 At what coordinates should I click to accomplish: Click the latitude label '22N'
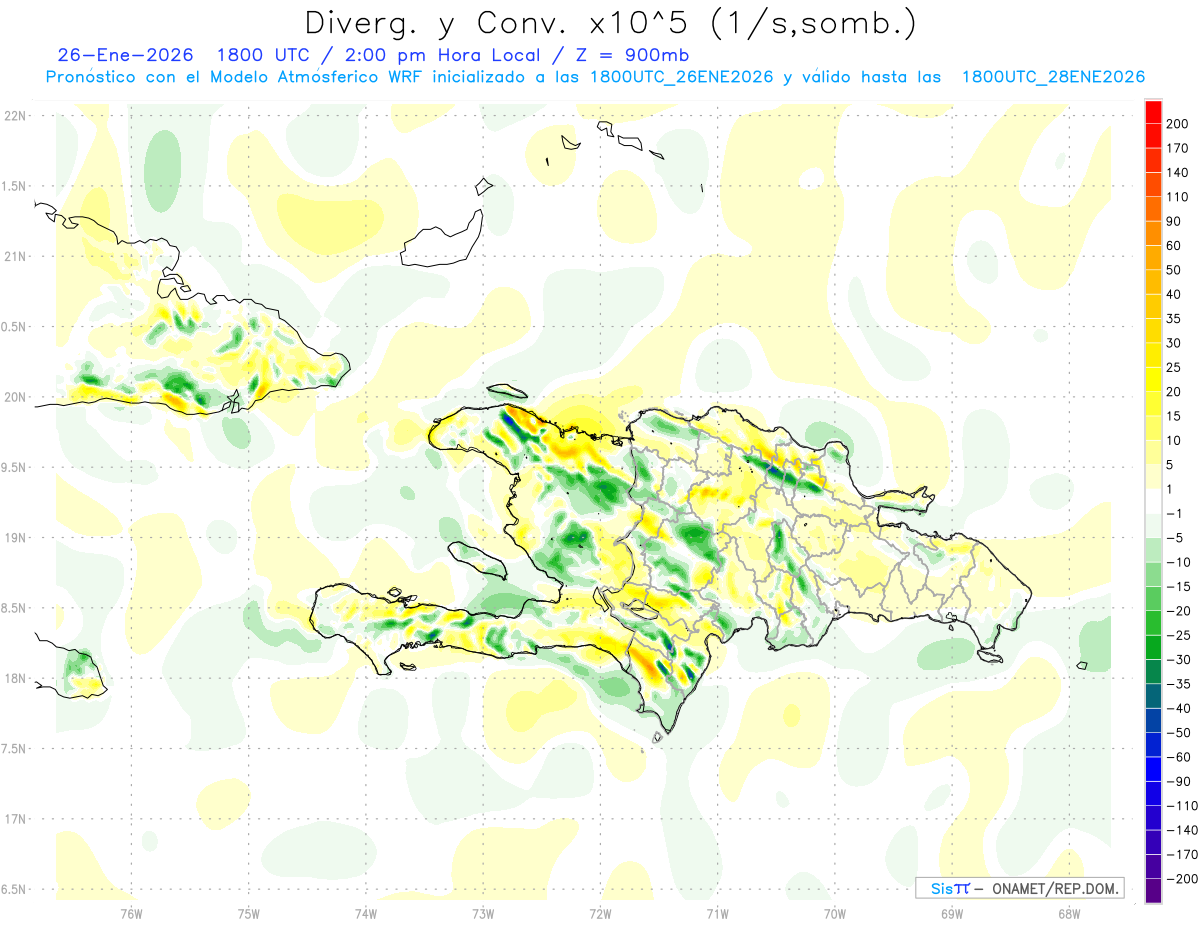tap(14, 116)
